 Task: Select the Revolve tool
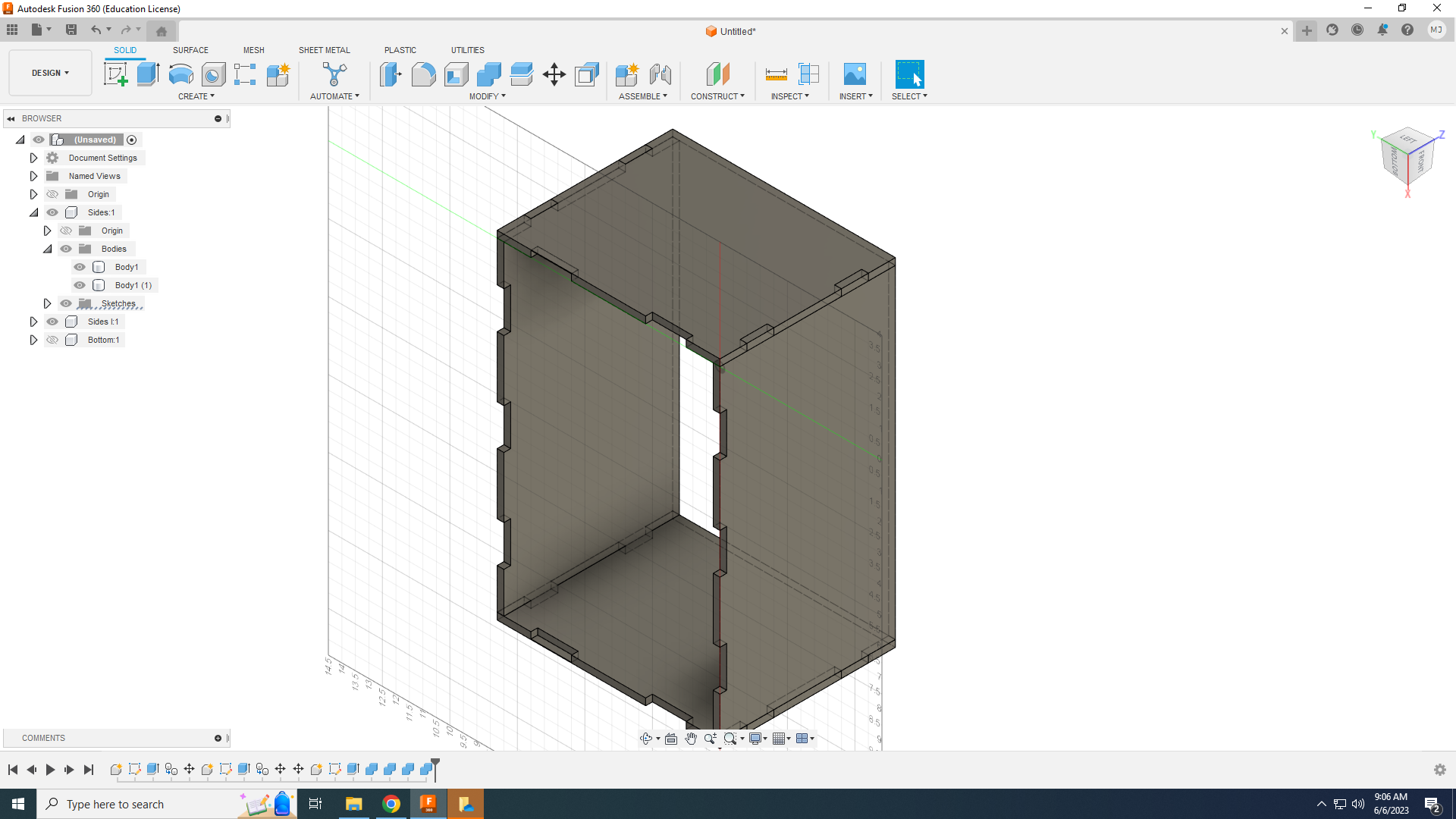point(180,74)
